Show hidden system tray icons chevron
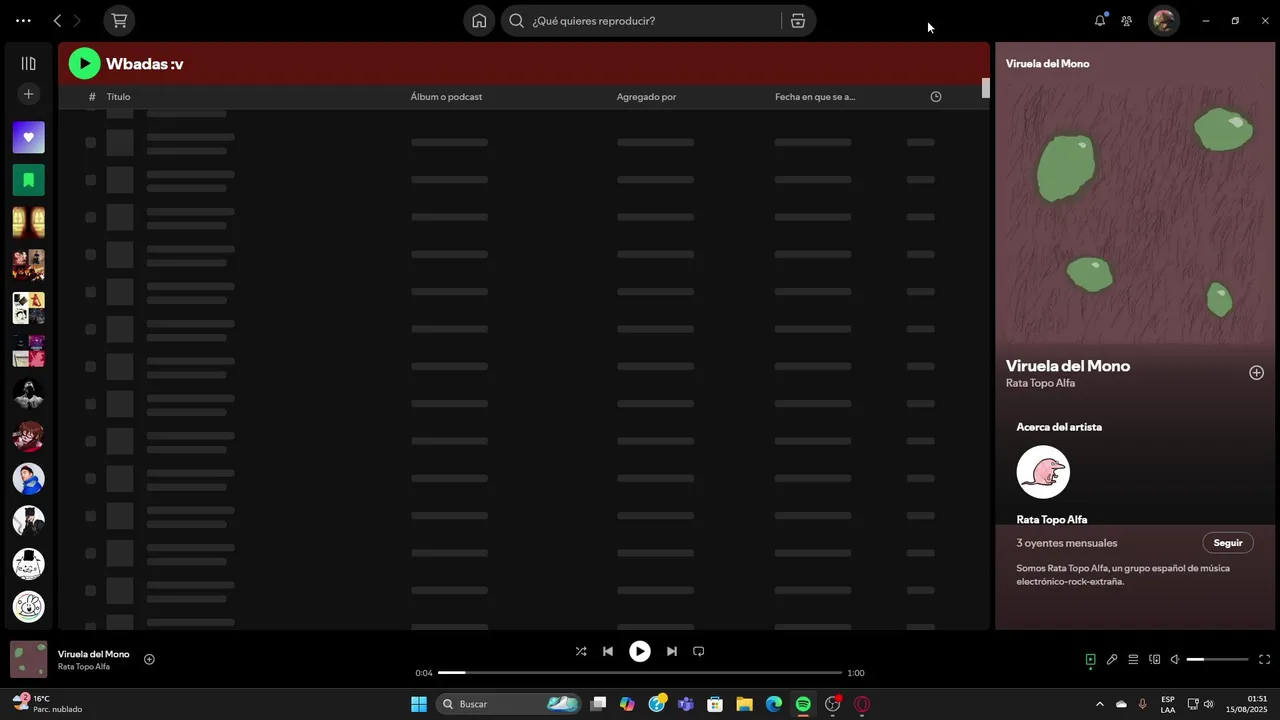 tap(1100, 704)
